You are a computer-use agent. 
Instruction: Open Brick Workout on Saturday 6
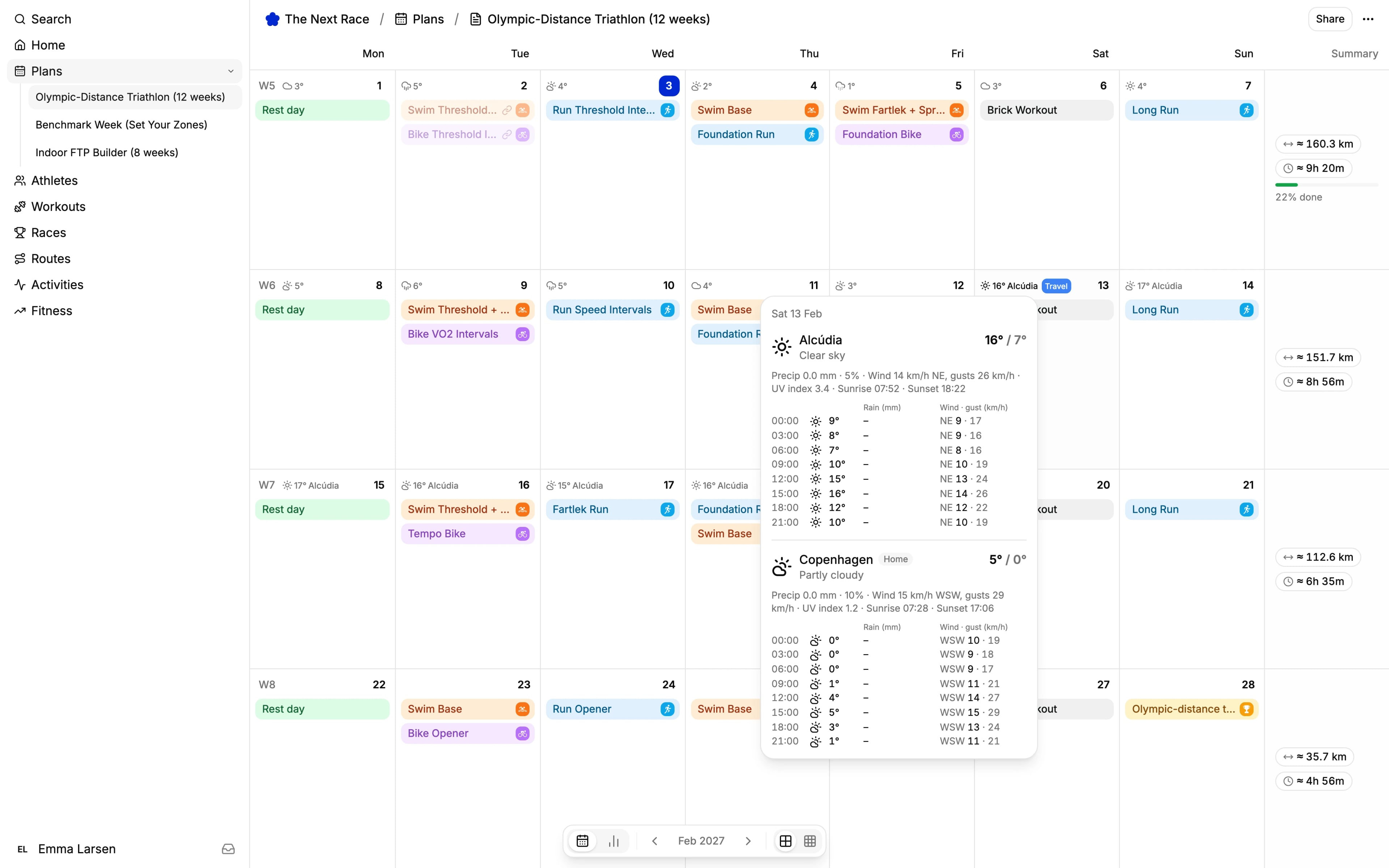(1046, 110)
